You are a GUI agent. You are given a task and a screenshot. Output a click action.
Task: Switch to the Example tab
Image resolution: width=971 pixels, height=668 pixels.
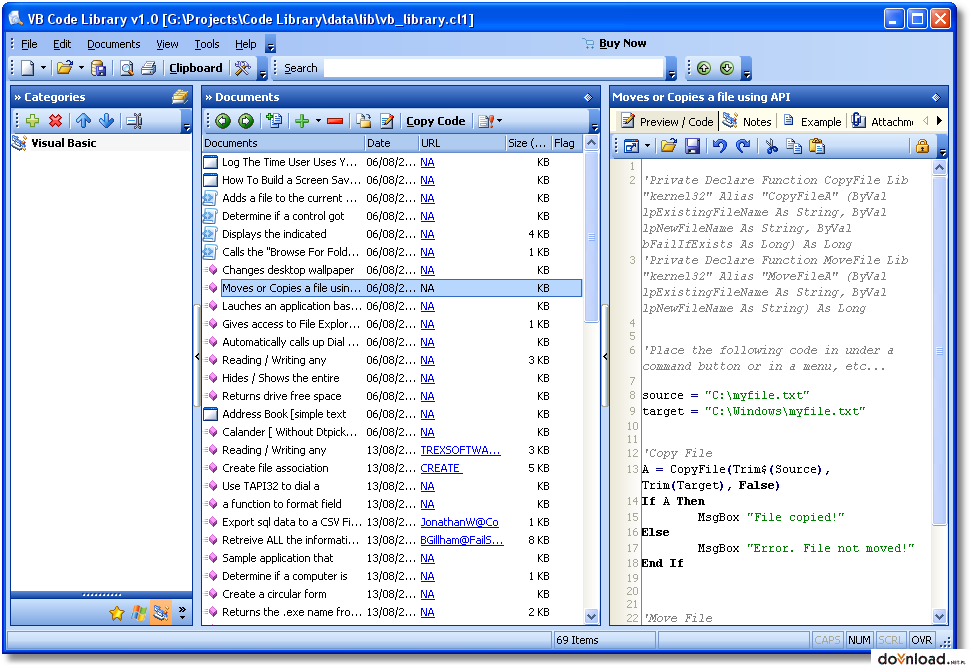[x=812, y=121]
